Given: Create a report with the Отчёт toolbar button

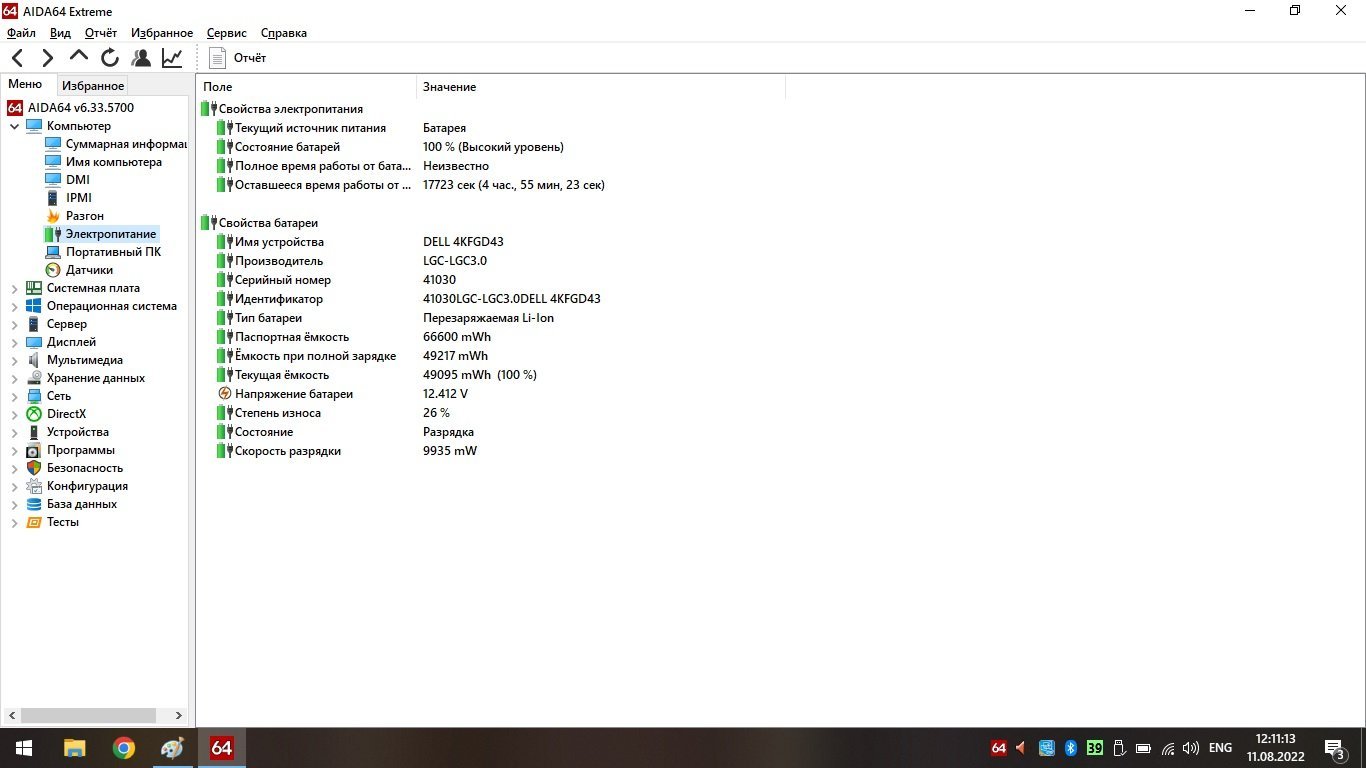Looking at the screenshot, I should 237,58.
